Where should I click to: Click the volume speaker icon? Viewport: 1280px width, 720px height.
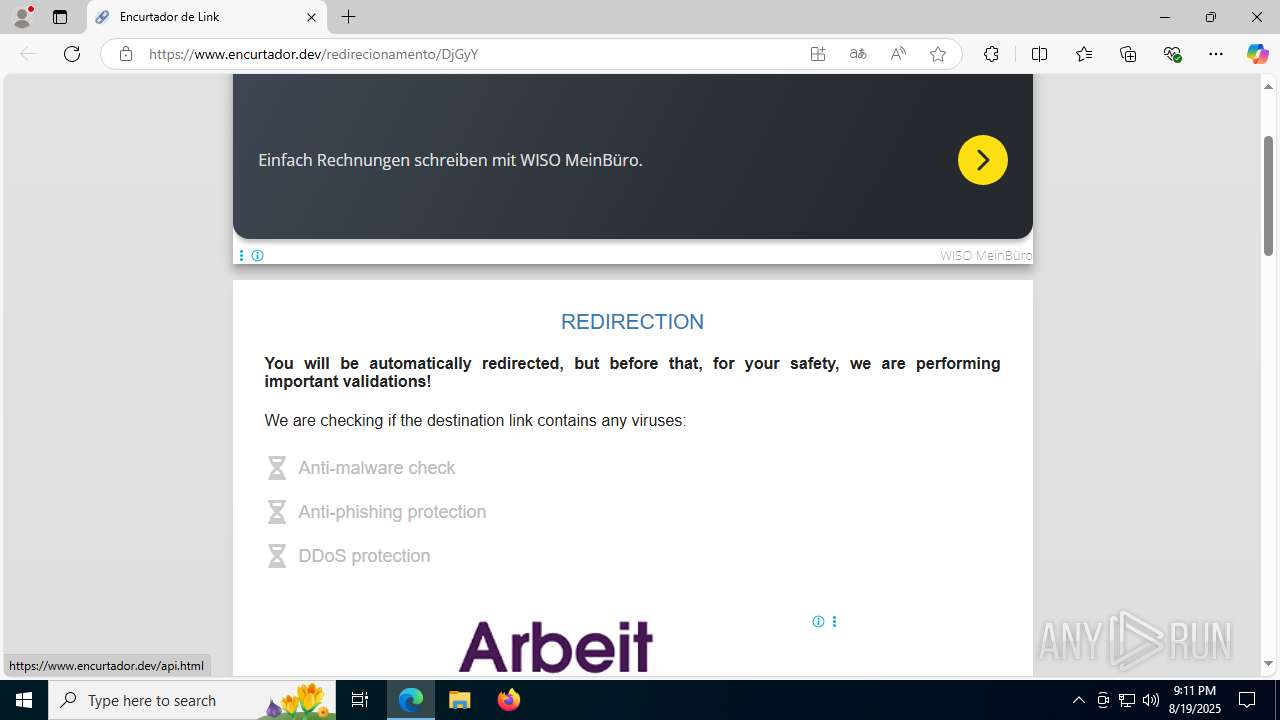(1151, 700)
